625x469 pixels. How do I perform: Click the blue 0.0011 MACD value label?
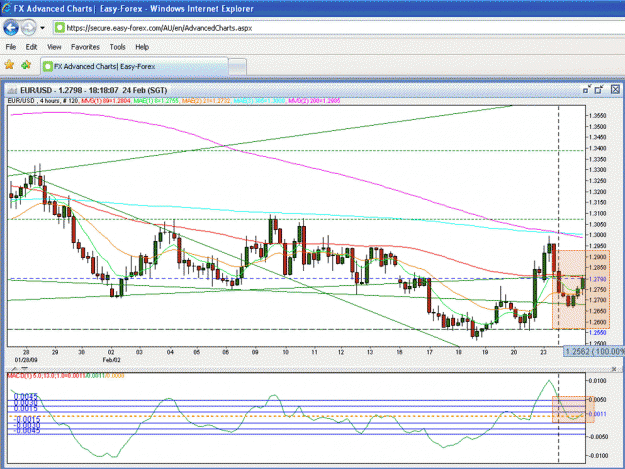click(597, 414)
